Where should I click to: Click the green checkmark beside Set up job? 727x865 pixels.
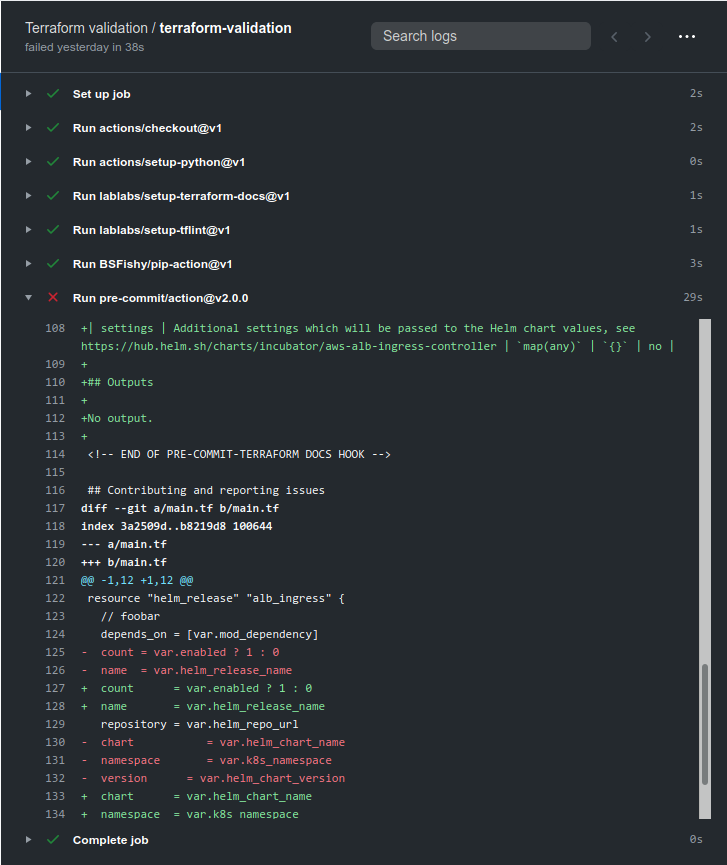coord(53,93)
